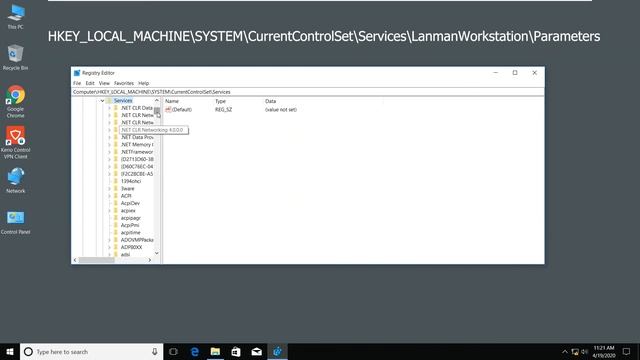640x360 pixels.
Task: Click the ACPI key folder icon
Action: coord(116,196)
